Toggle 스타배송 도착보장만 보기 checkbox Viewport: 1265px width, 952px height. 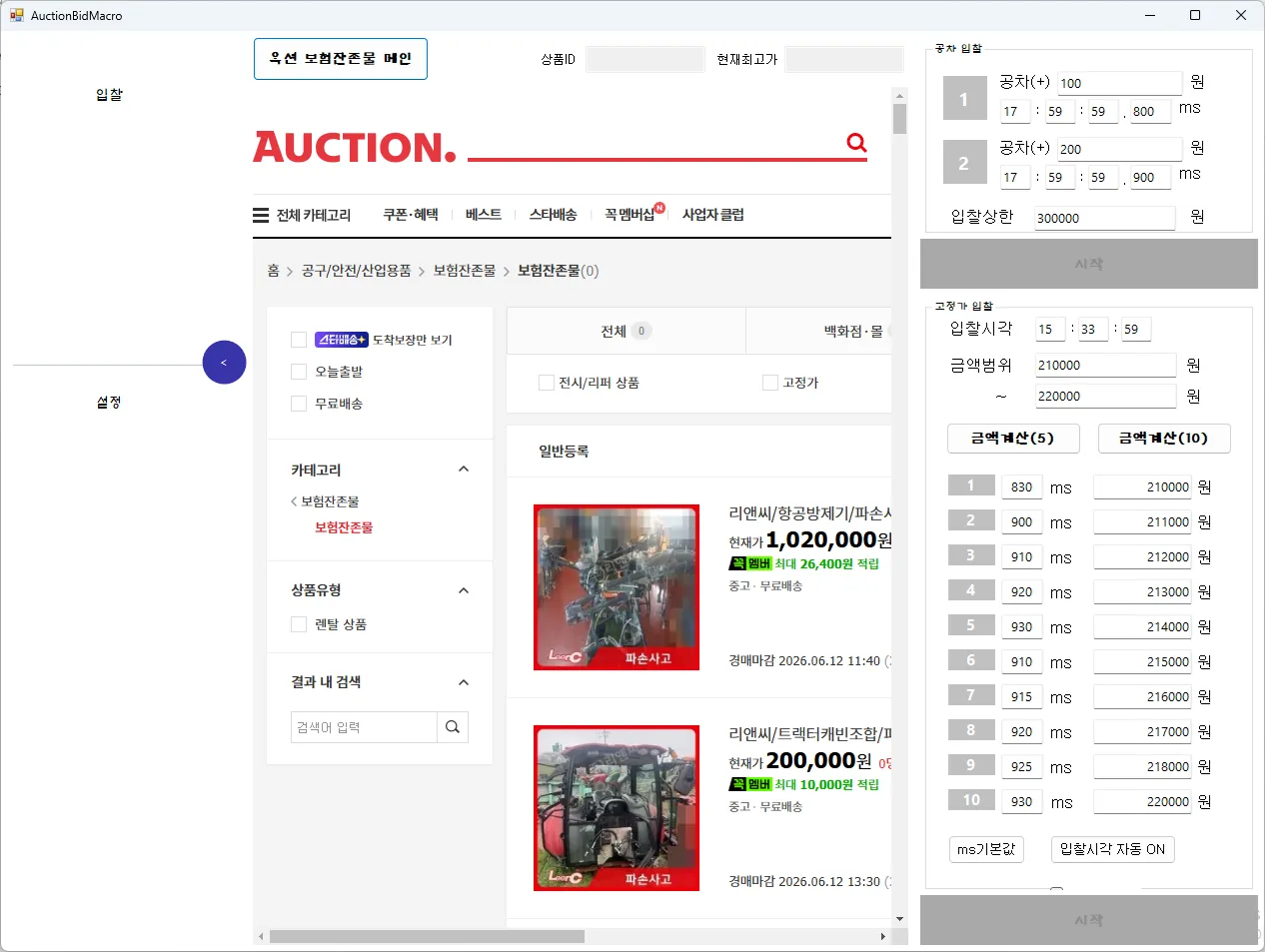coord(298,340)
